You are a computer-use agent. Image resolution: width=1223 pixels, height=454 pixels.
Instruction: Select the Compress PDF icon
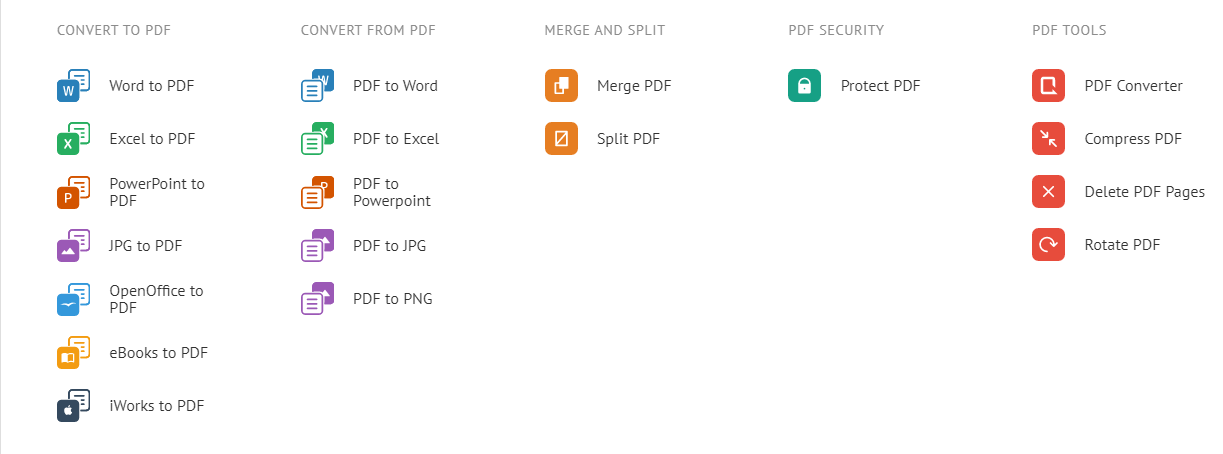coord(1048,139)
